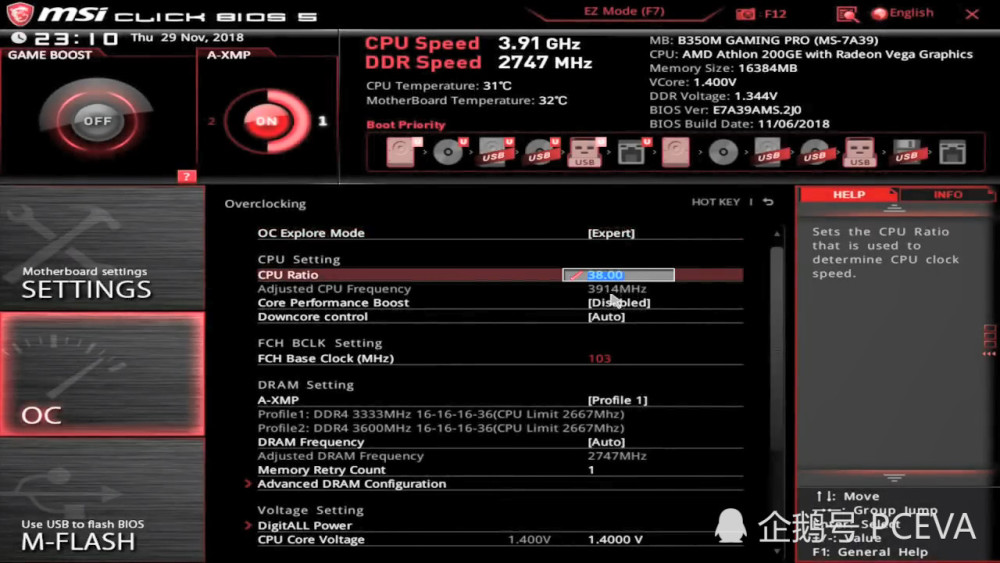Open the red question mark help icon
Viewport: 1000px width, 563px height.
click(186, 177)
